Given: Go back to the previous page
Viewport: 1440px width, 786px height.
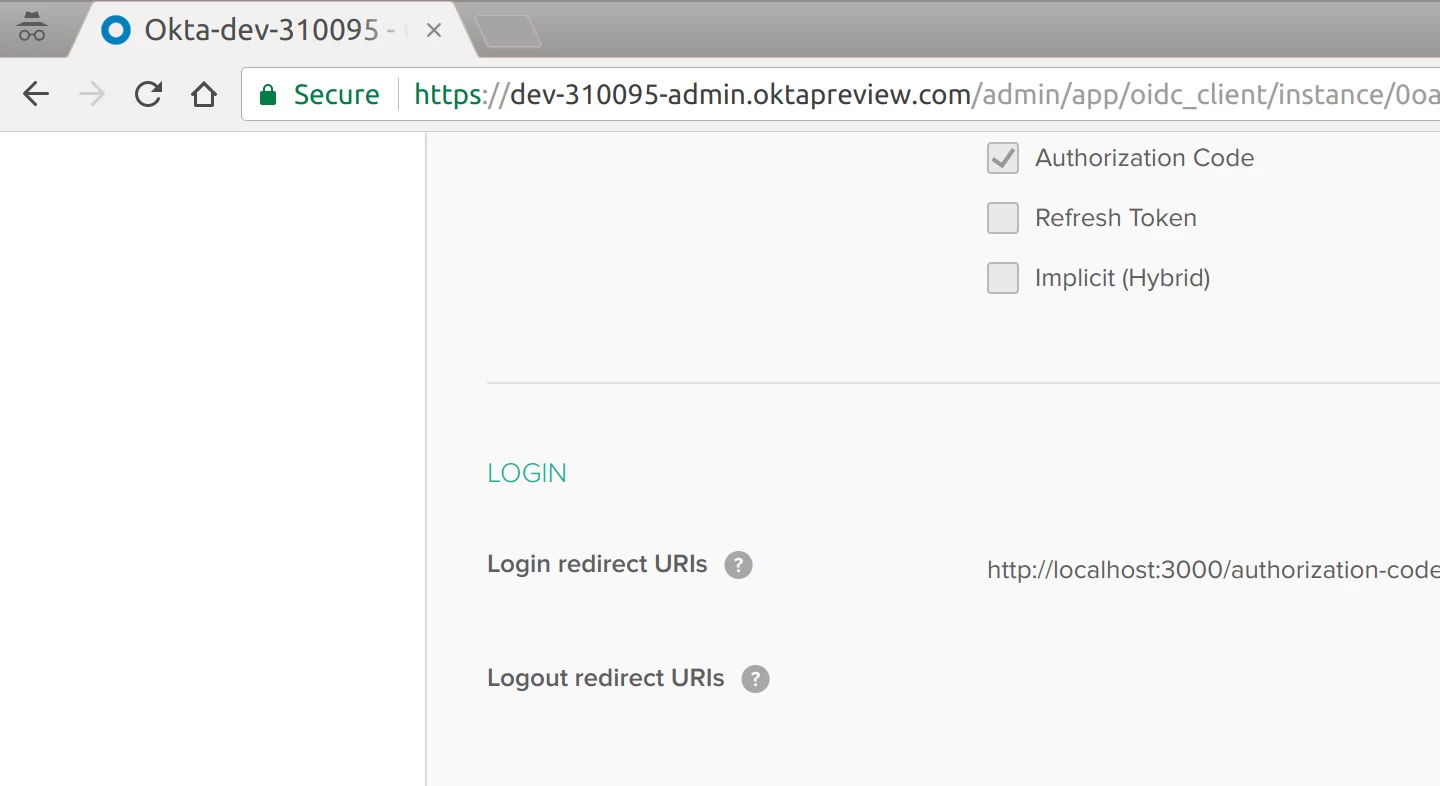Looking at the screenshot, I should (36, 95).
